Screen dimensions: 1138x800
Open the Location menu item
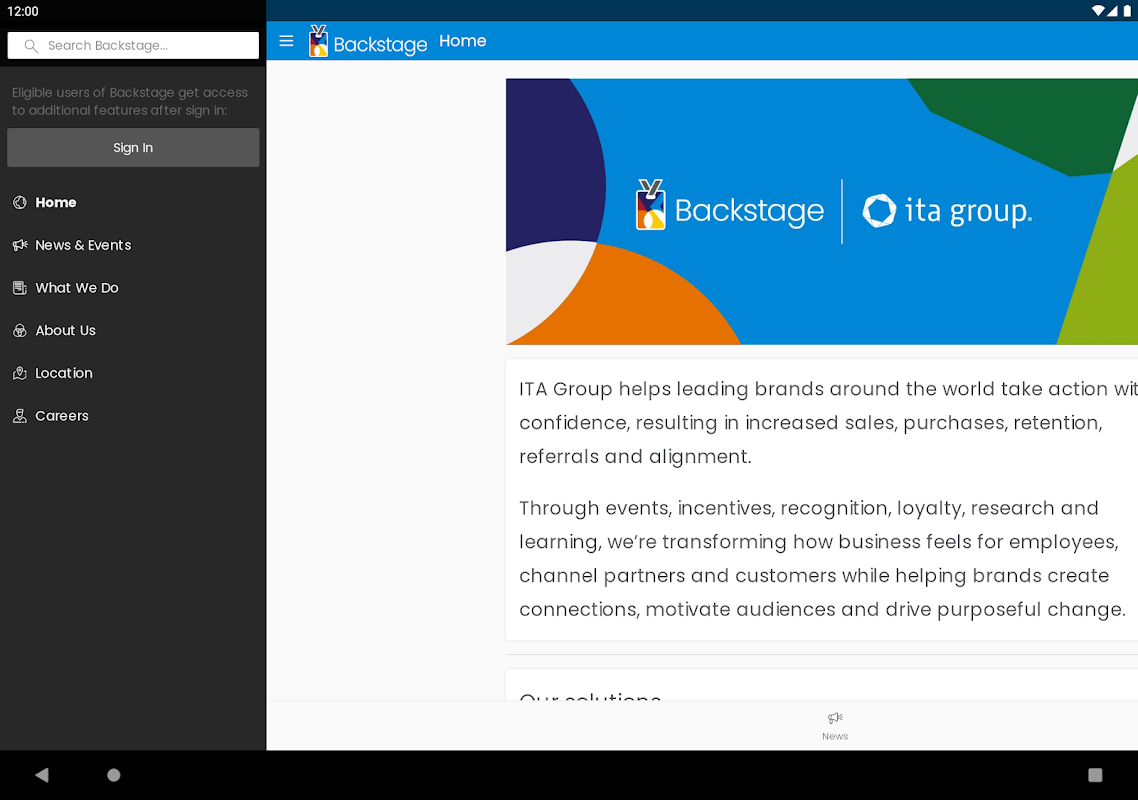(133, 373)
